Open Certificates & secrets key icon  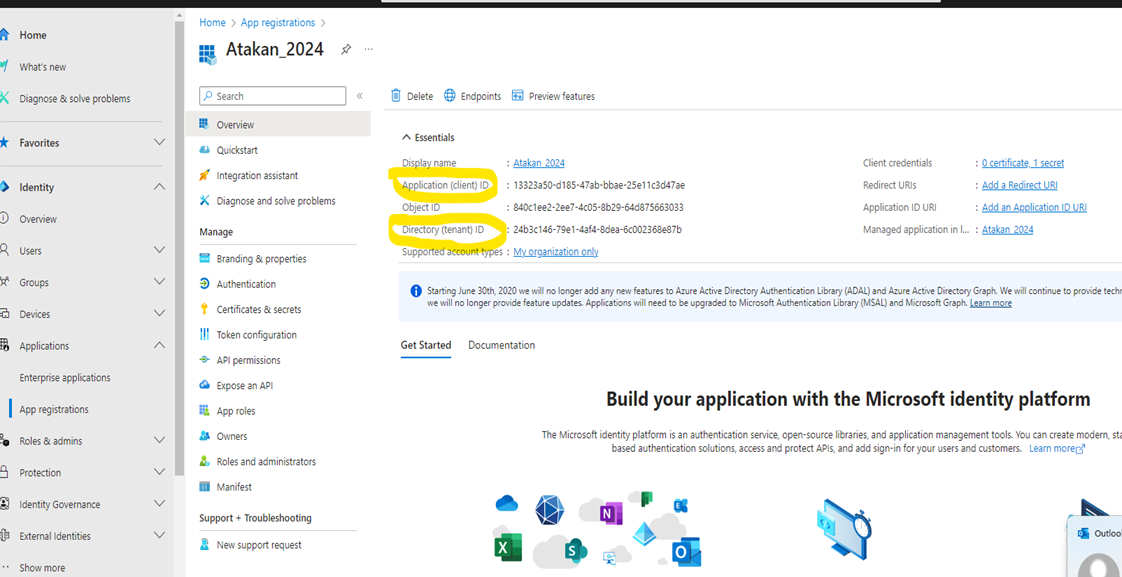204,309
